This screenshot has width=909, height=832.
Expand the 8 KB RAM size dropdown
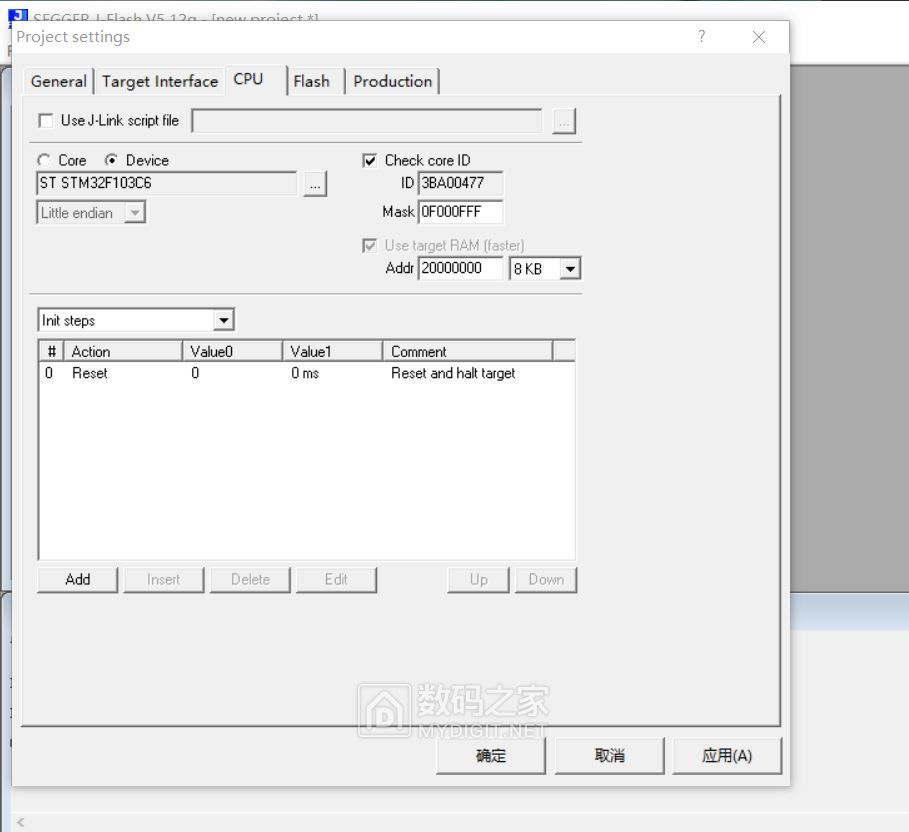click(x=570, y=268)
